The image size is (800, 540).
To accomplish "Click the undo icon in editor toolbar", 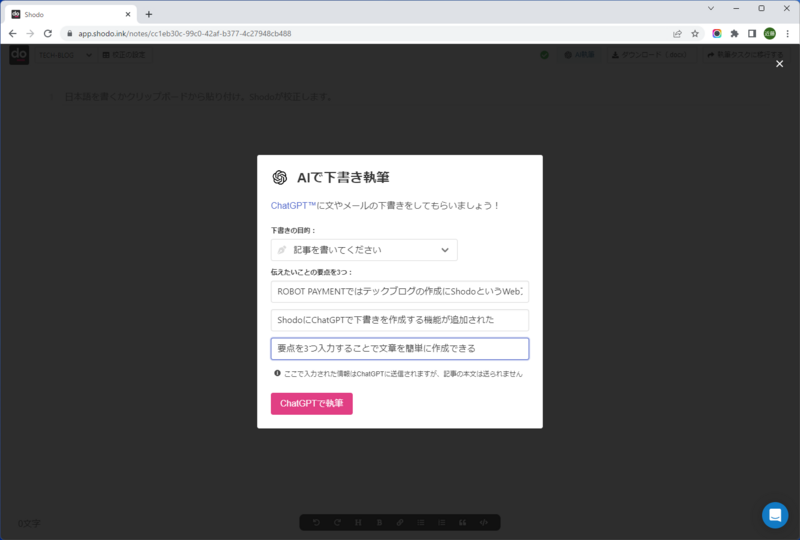I will pyautogui.click(x=316, y=522).
